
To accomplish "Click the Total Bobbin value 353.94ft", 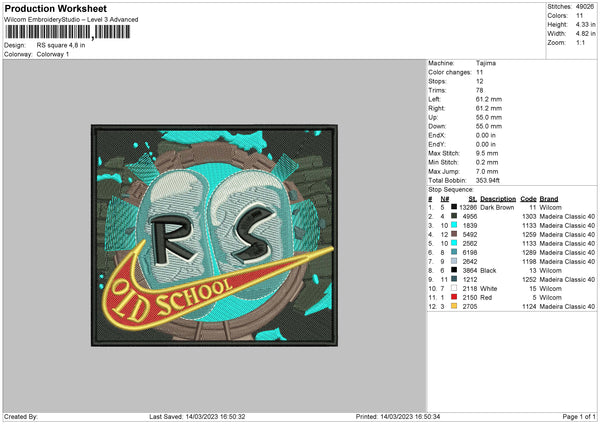I will pyautogui.click(x=488, y=181).
